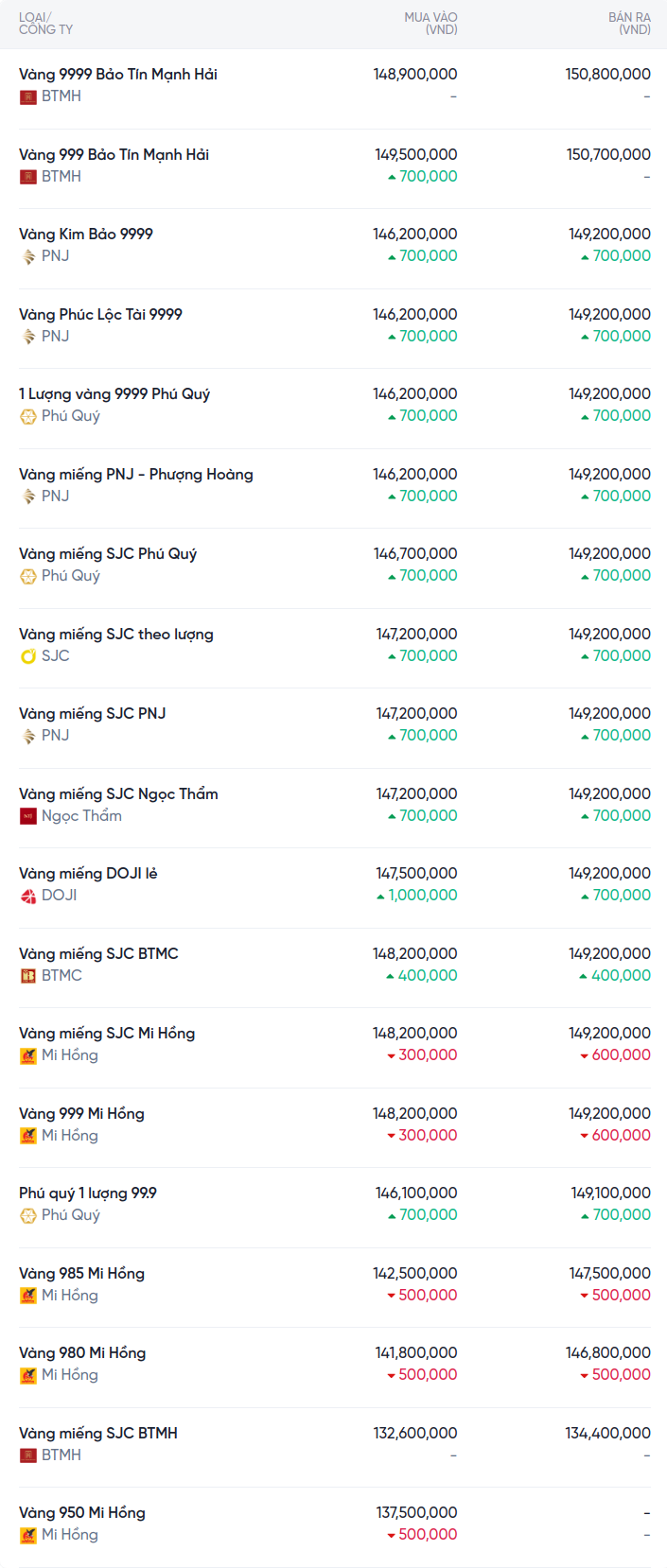The height and width of the screenshot is (1568, 667).
Task: Click the DOJI red logo icon
Action: (28, 896)
